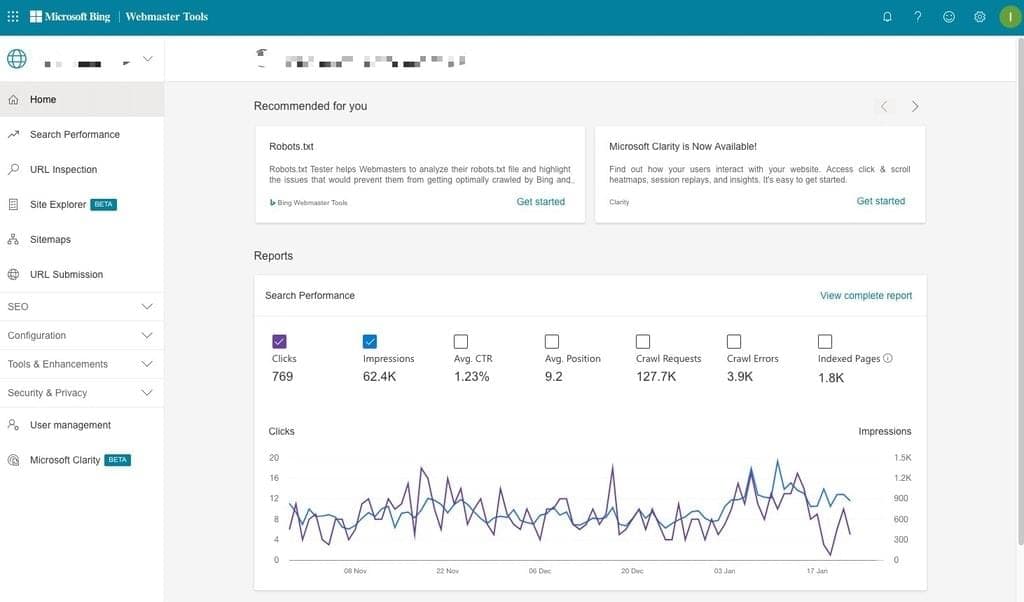
Task: Click the Indexed Pages info icon
Action: coord(888,358)
